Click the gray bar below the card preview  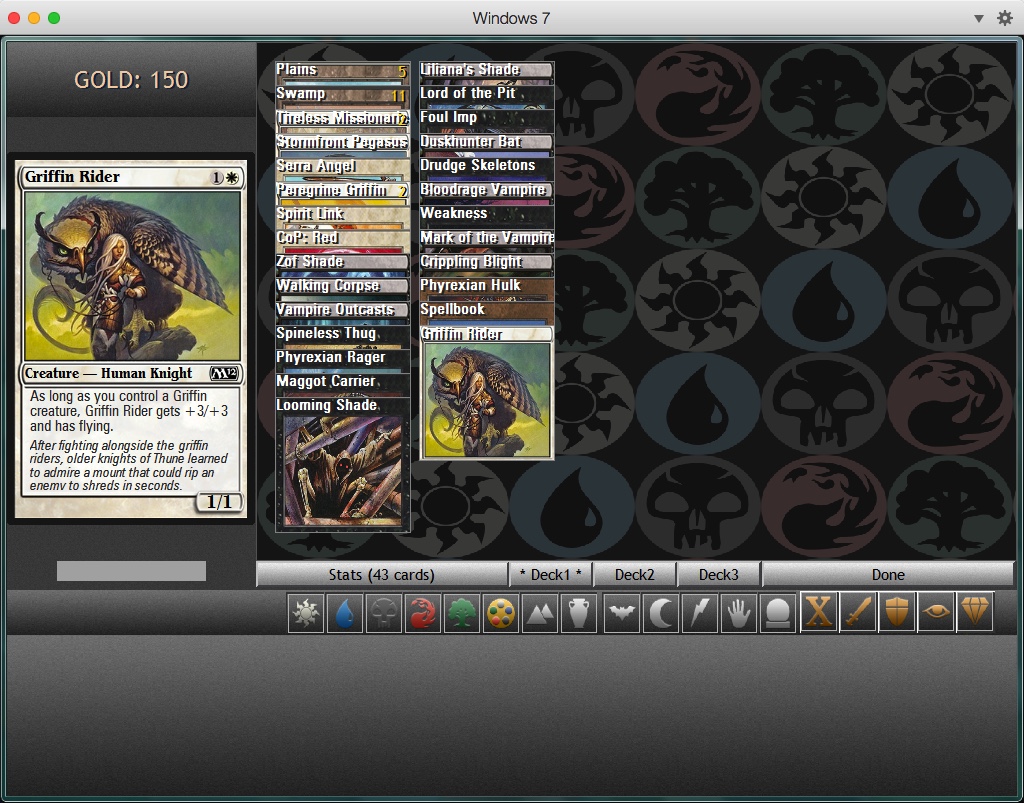click(131, 571)
